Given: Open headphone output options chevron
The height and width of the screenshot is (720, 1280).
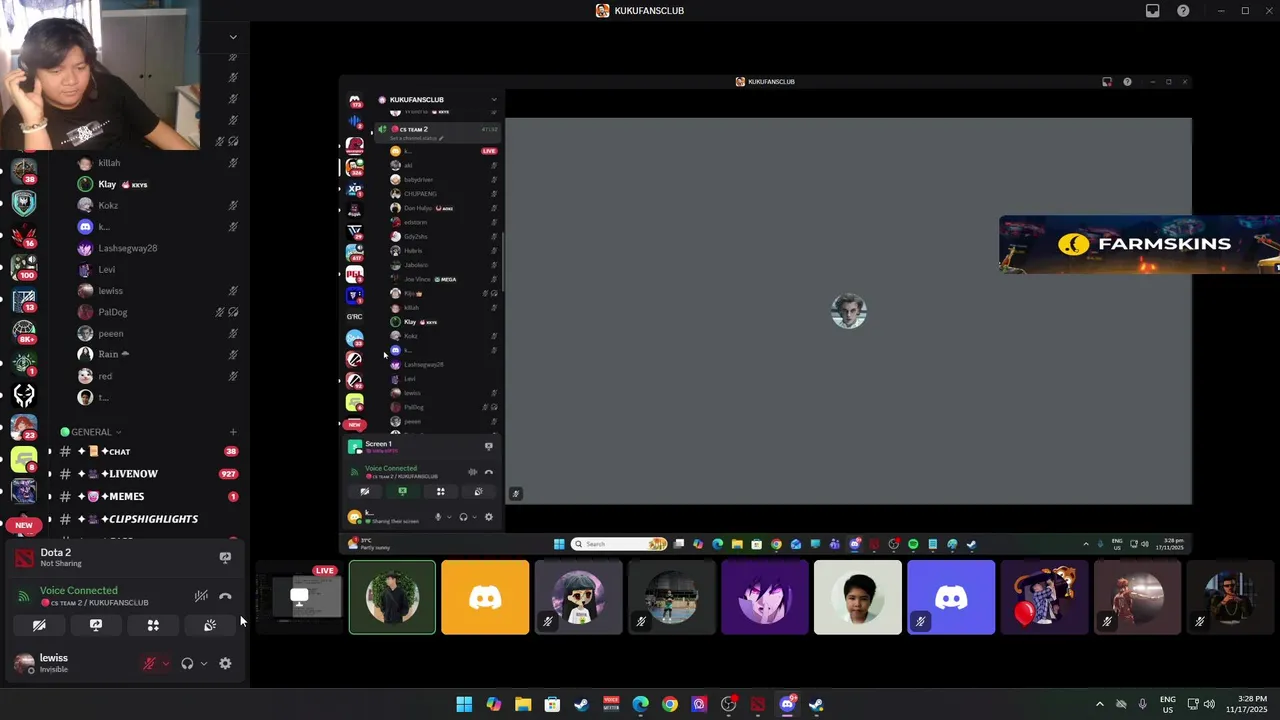Looking at the screenshot, I should point(204,663).
